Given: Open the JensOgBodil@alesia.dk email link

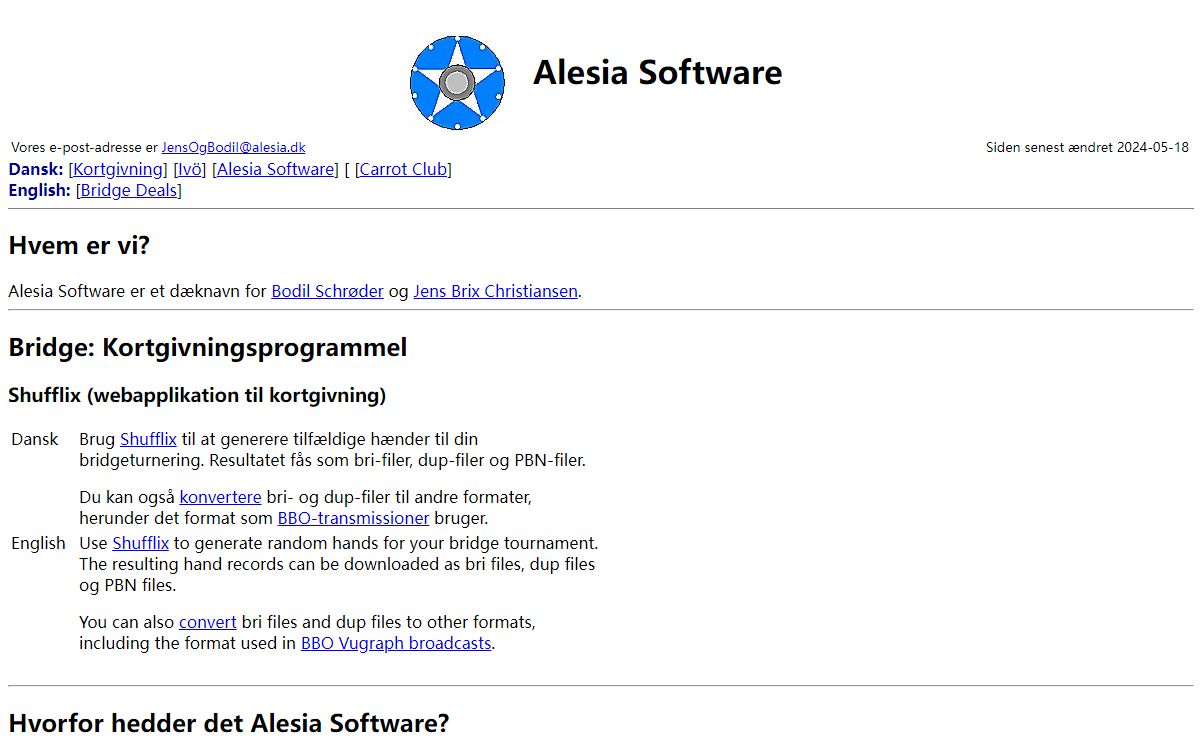Looking at the screenshot, I should 233,147.
